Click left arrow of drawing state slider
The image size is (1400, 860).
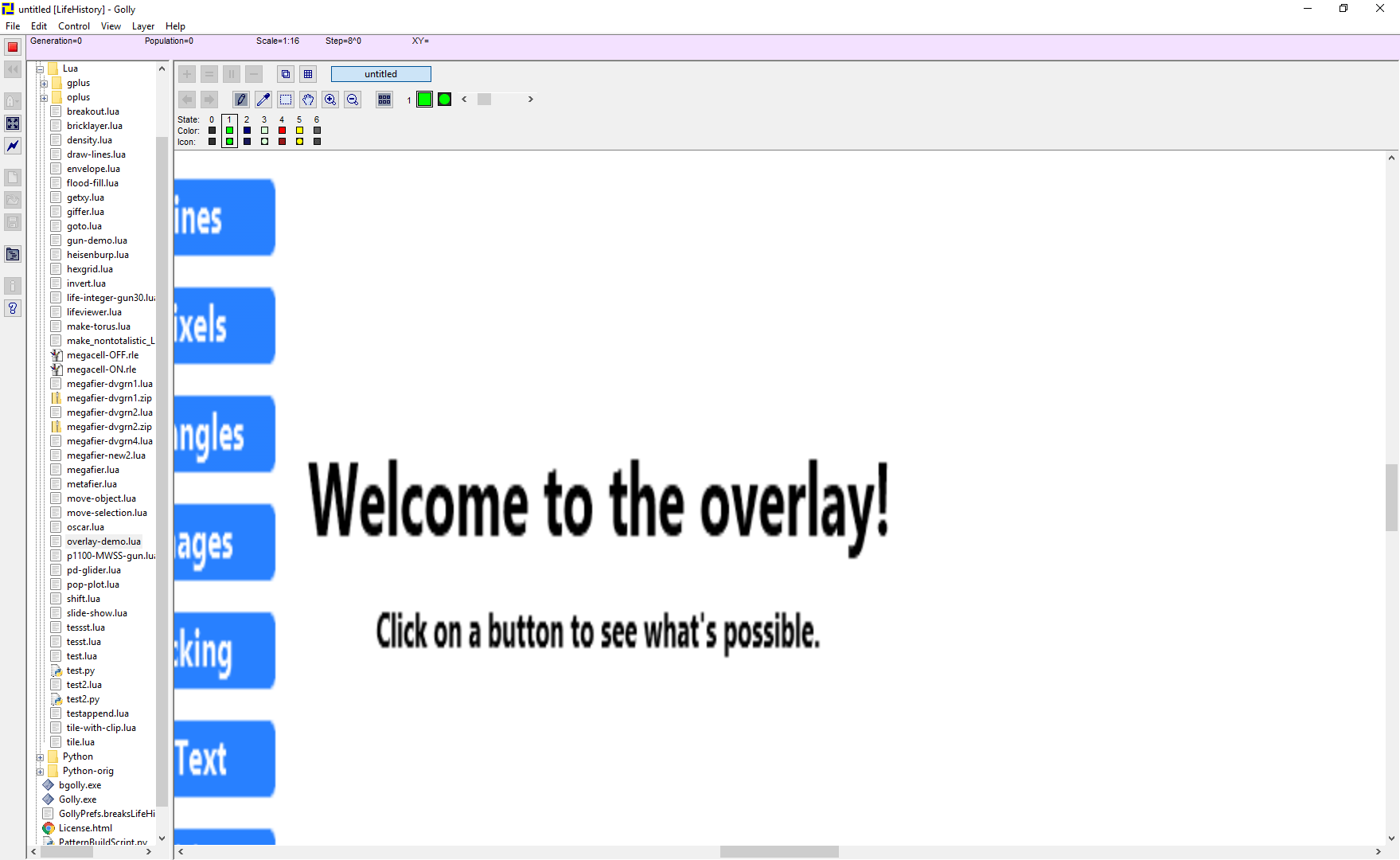click(464, 100)
